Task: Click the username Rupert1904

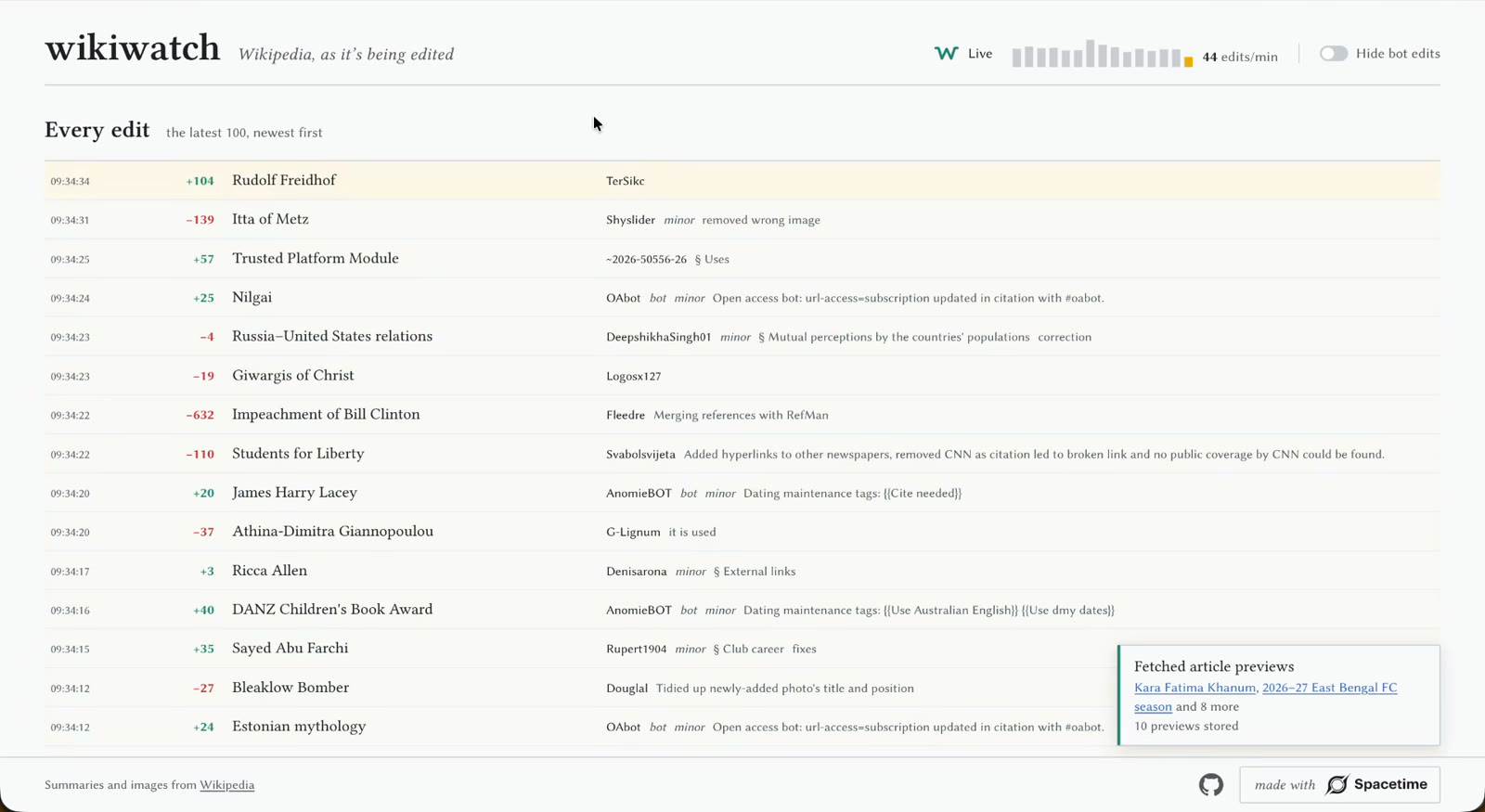Action: point(636,649)
